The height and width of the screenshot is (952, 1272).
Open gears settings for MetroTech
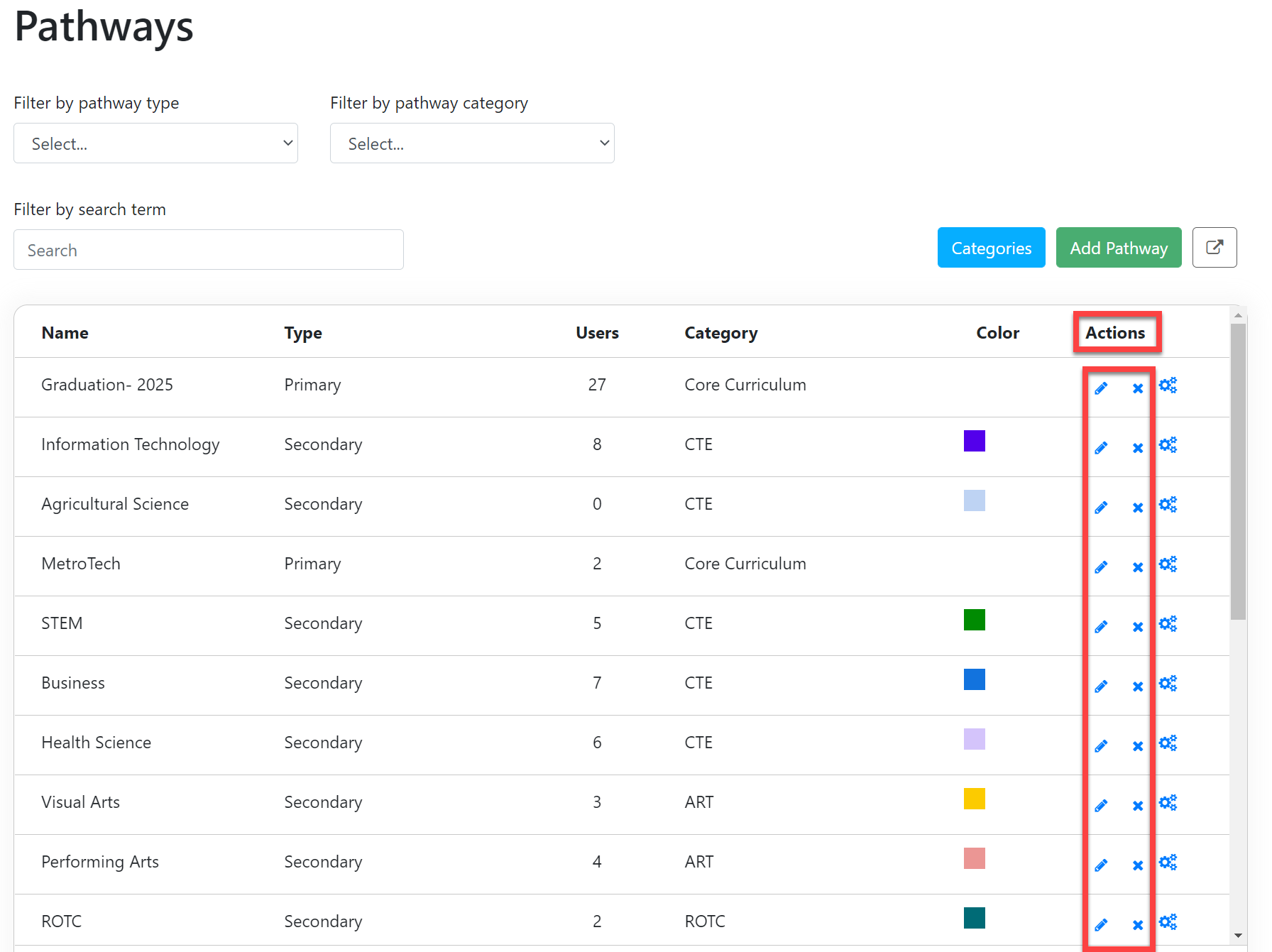(x=1168, y=564)
